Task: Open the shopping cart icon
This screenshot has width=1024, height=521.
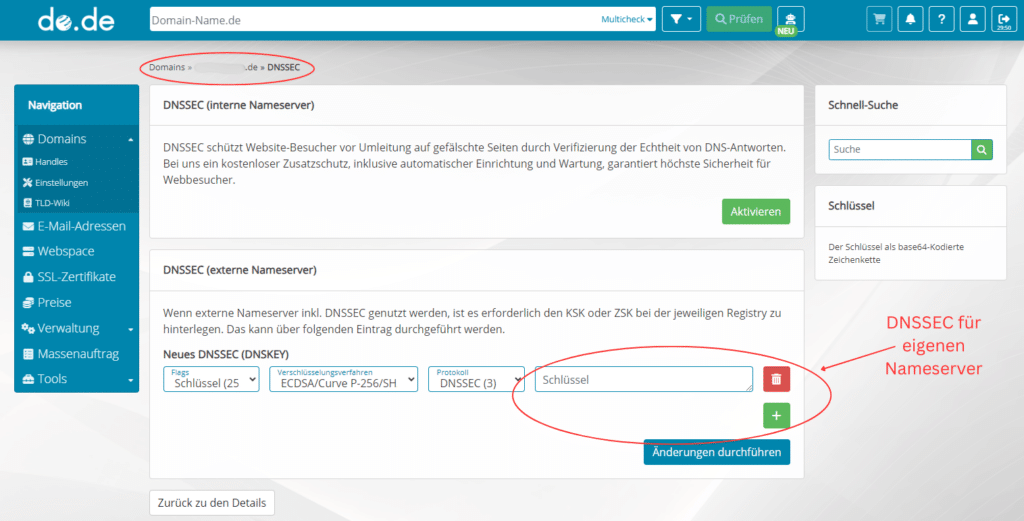Action: click(879, 20)
